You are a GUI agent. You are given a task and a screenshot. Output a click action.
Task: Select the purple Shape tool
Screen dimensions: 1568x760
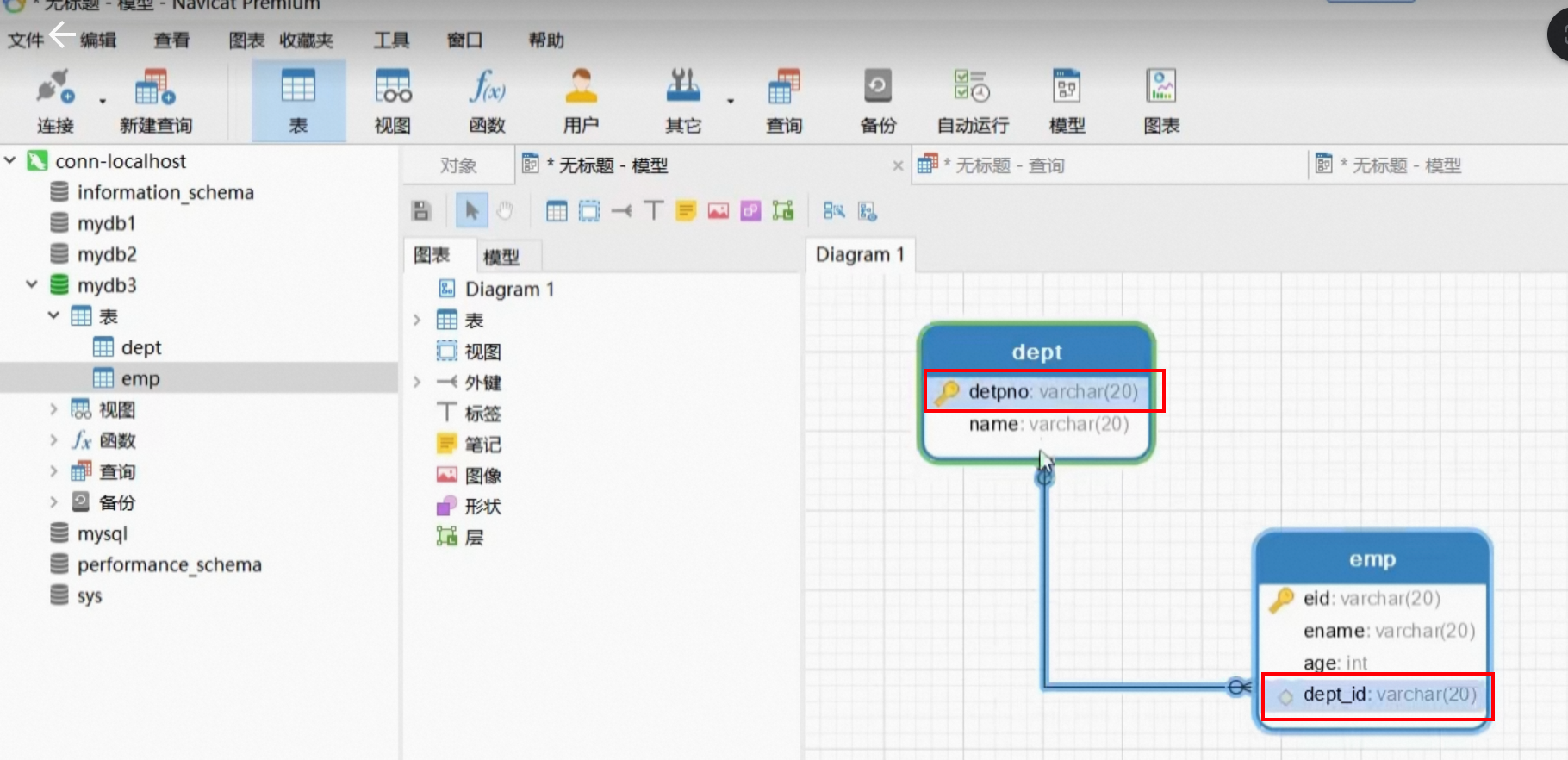(x=750, y=211)
